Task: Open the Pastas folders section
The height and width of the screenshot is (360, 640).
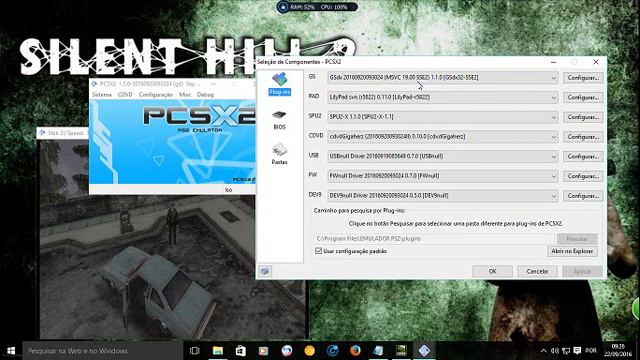Action: (280, 154)
